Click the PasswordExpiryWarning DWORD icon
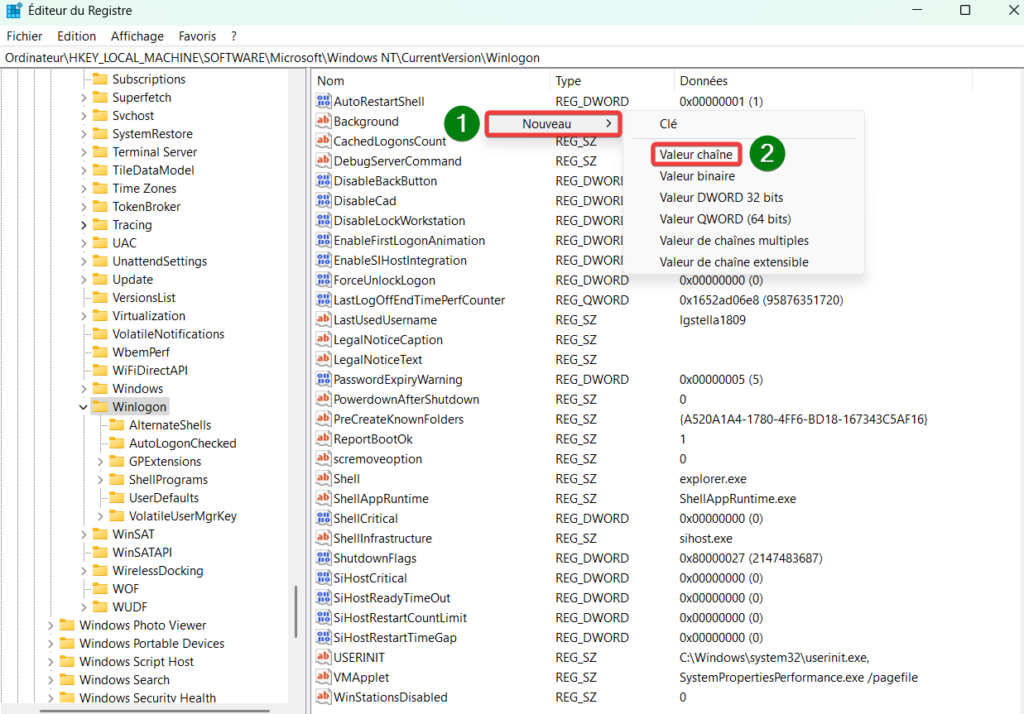 323,379
